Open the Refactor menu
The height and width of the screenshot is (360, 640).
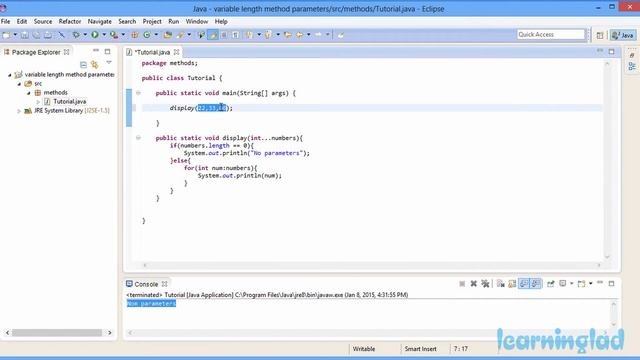point(70,21)
